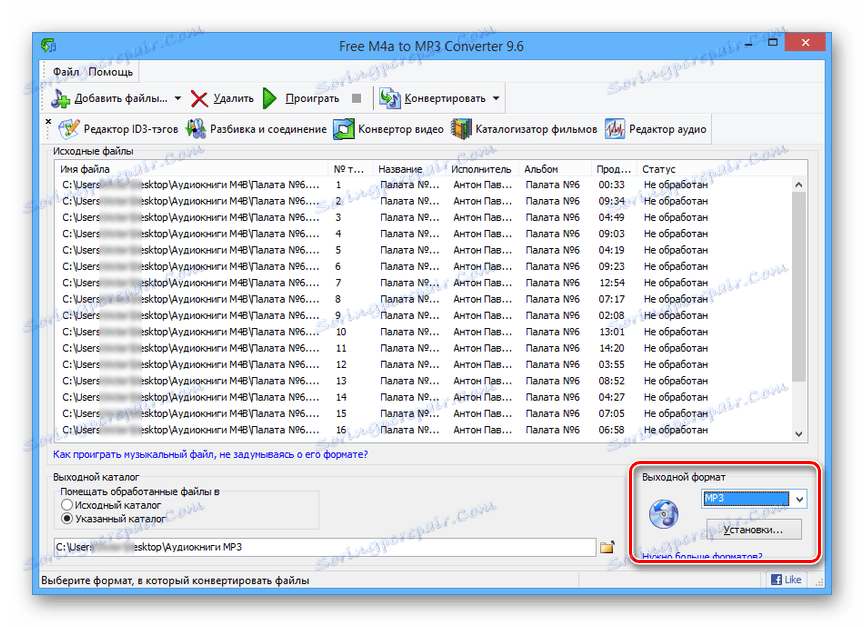The image size is (864, 627).
Task: Select the file row with duration 12:54
Action: click(424, 283)
